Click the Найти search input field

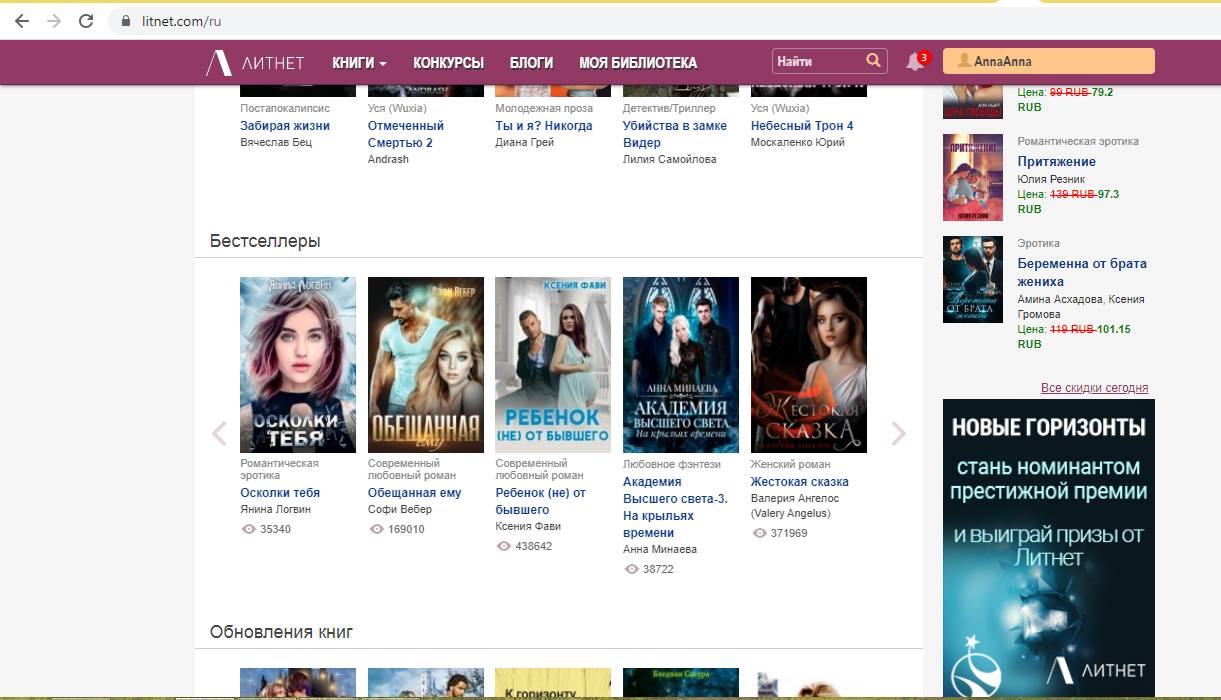pyautogui.click(x=815, y=61)
